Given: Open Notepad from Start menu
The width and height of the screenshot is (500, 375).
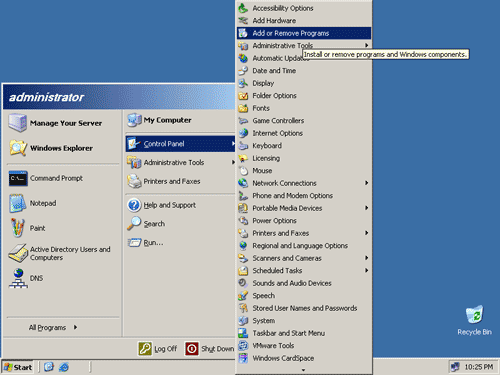Looking at the screenshot, I should [63, 203].
